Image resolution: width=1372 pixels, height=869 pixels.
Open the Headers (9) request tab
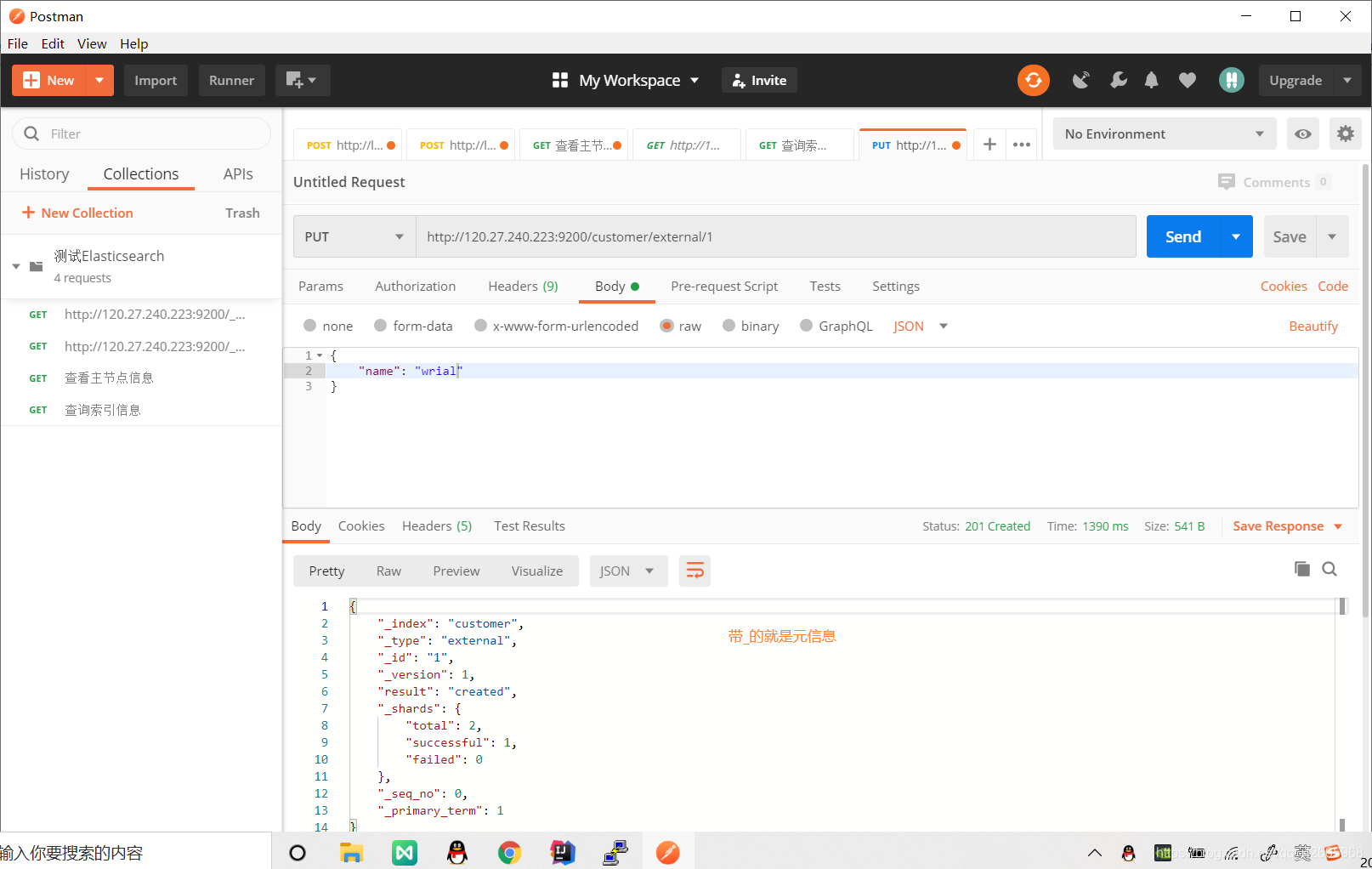(x=523, y=286)
